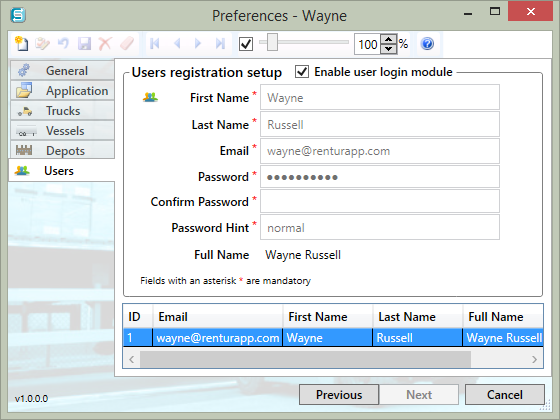
Task: Toggle the Enable user login module checkbox
Action: click(x=302, y=71)
